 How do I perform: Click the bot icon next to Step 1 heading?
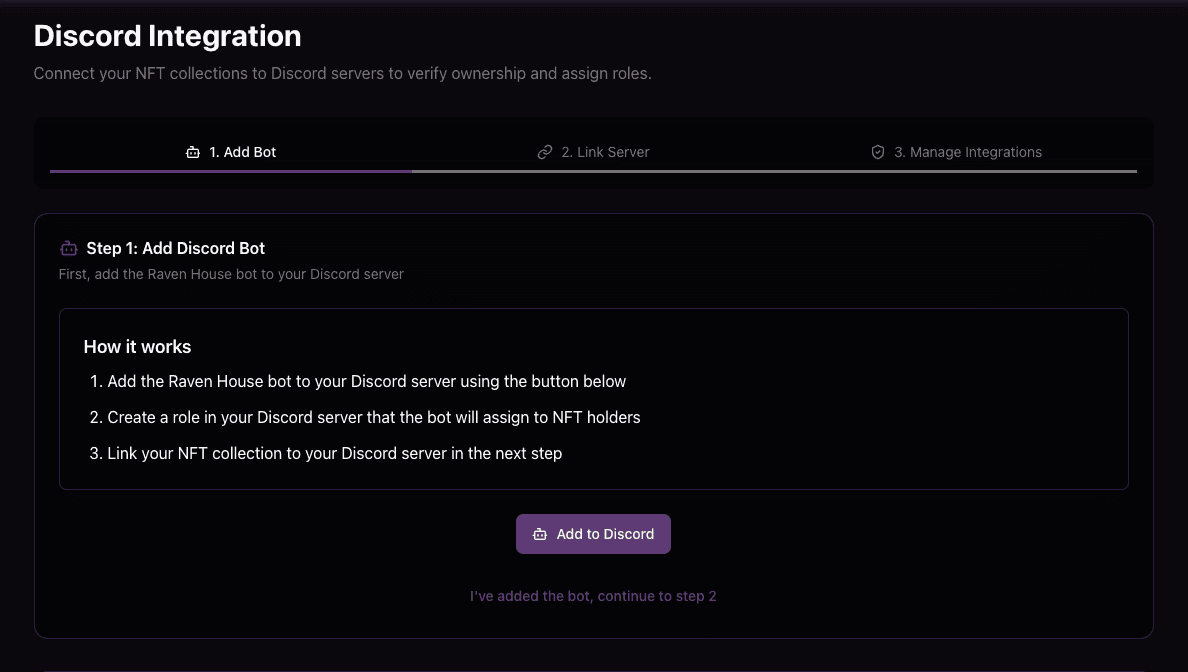pyautogui.click(x=69, y=248)
